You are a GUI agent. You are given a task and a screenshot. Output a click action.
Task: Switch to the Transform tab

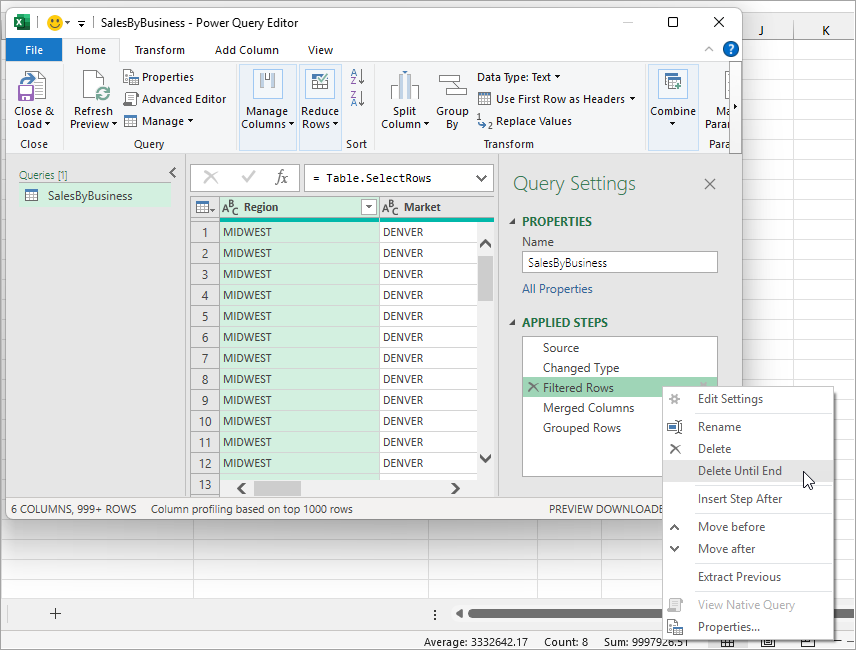(x=159, y=50)
